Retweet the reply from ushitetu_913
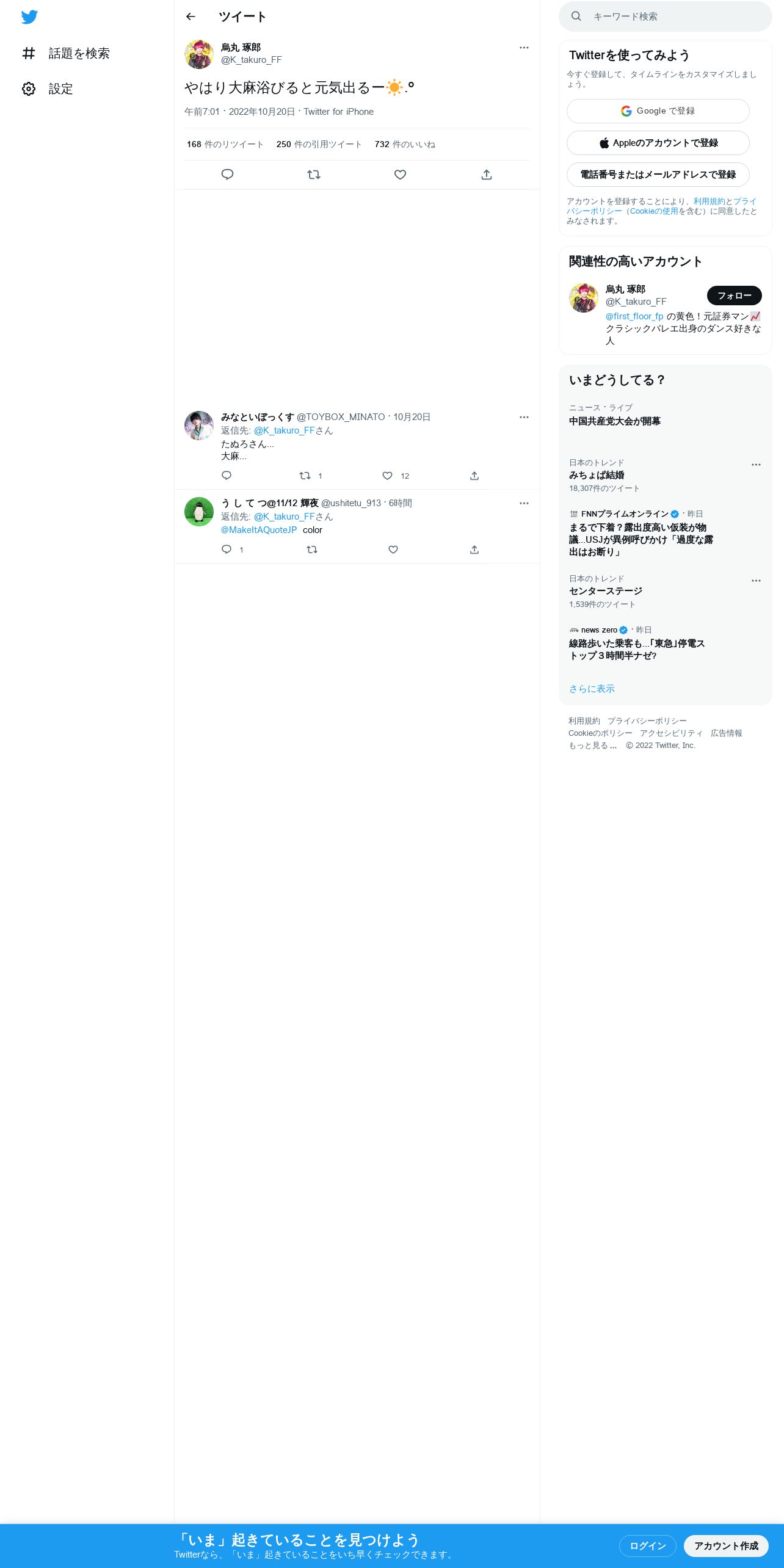784x1568 pixels. tap(311, 550)
